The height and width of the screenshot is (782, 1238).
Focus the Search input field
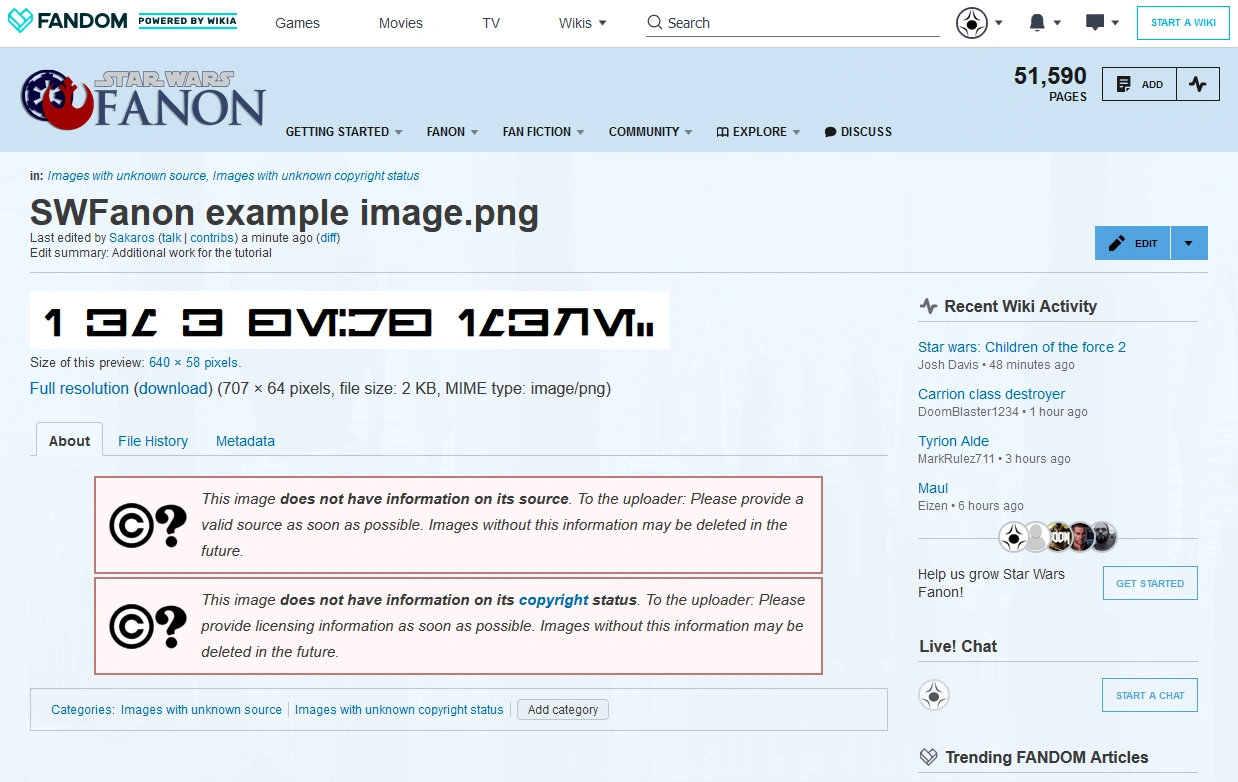[793, 22]
